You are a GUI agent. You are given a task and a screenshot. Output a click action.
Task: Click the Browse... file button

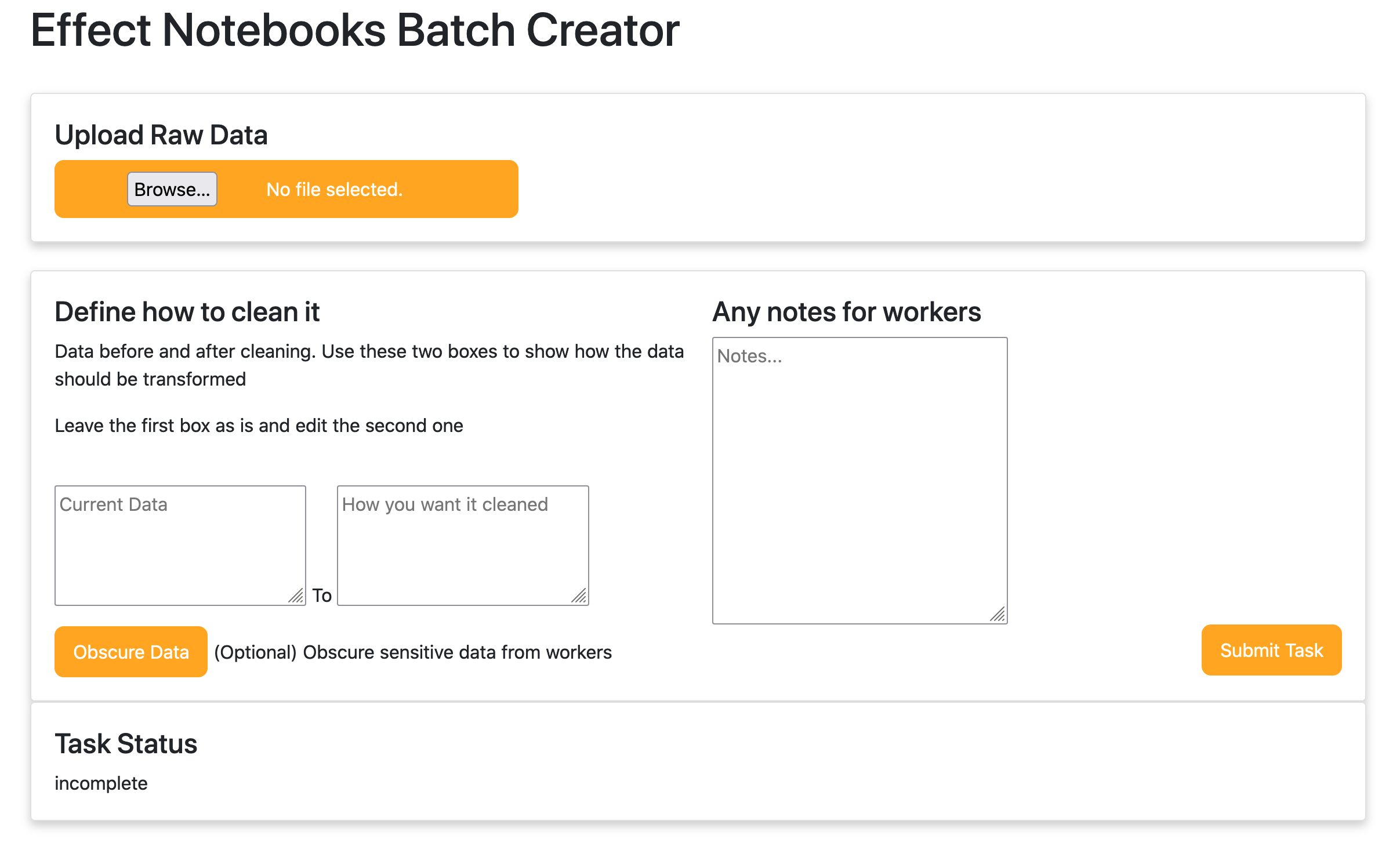[x=172, y=189]
